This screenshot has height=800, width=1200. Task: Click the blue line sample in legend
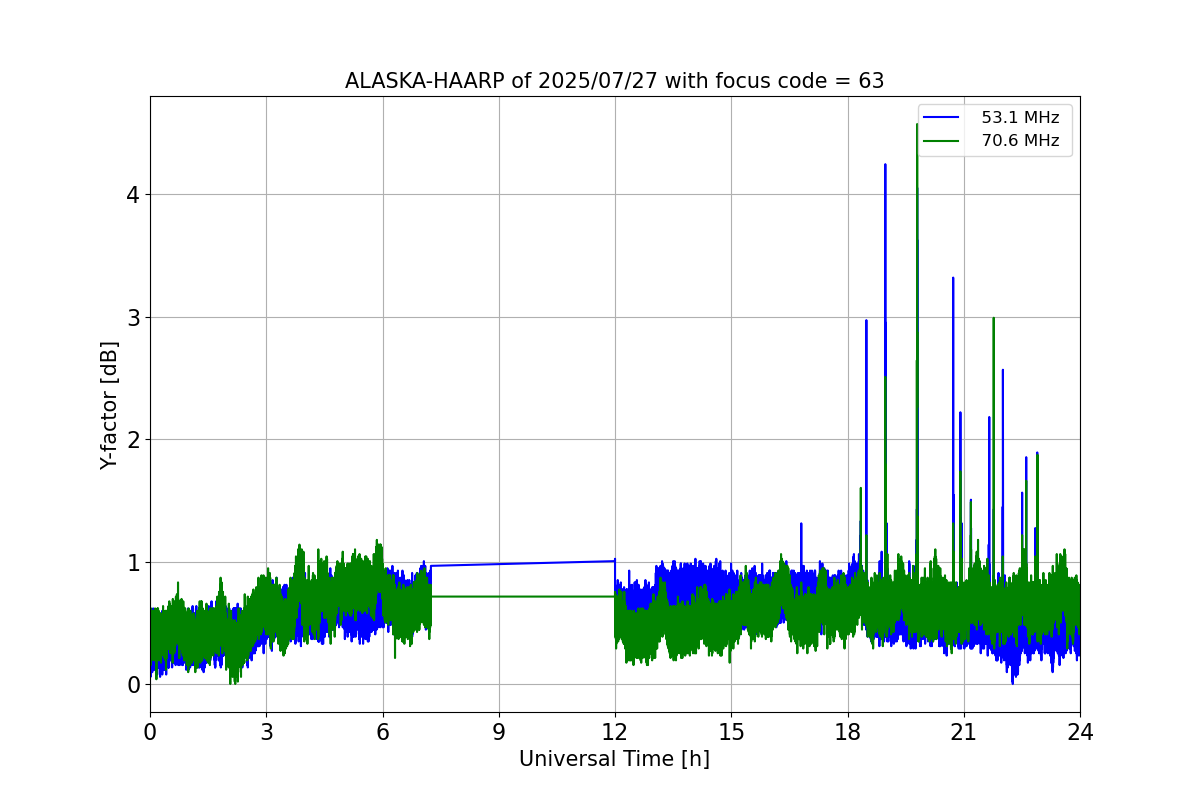coord(942,118)
